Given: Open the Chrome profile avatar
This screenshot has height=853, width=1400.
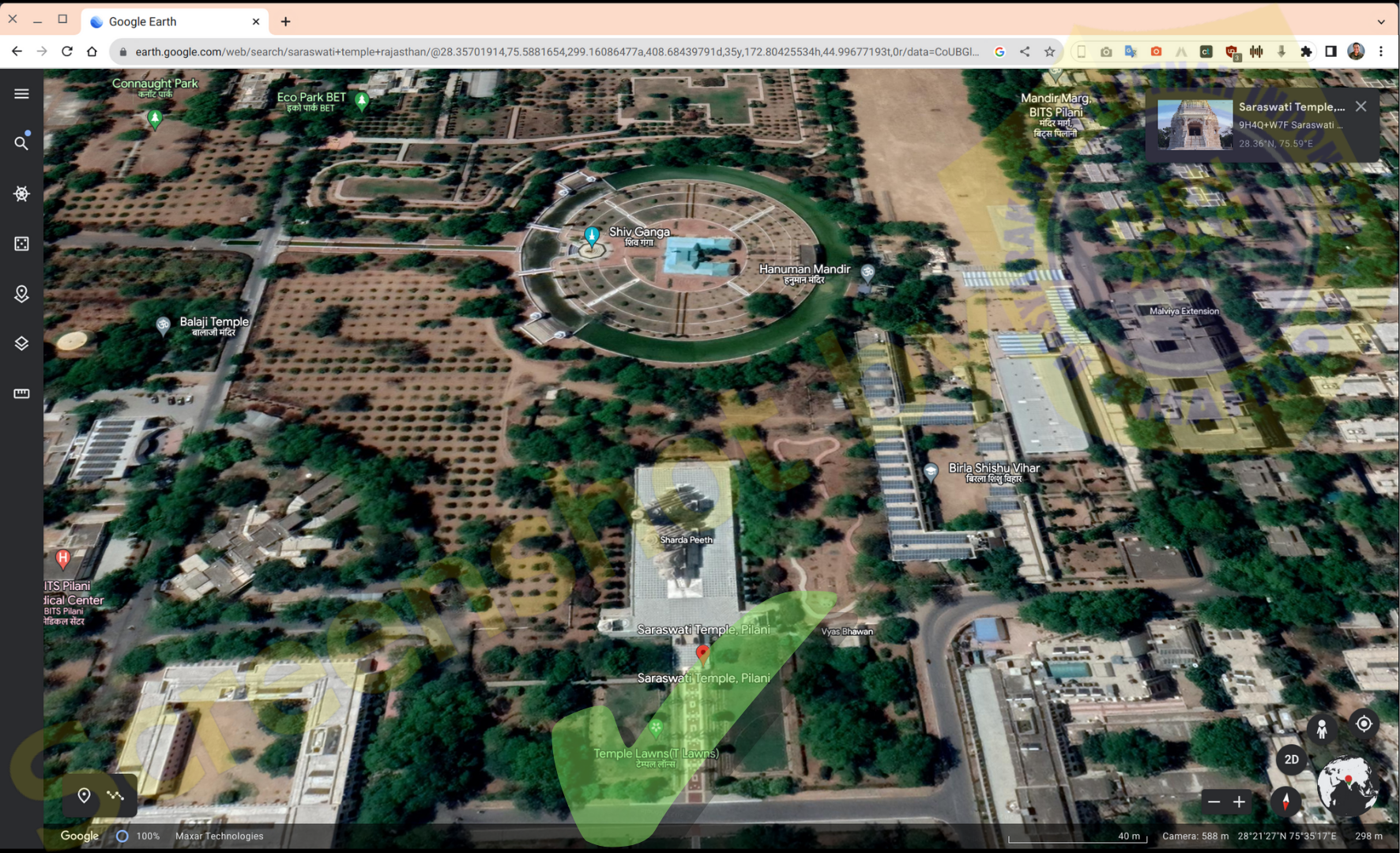Looking at the screenshot, I should point(1356,51).
